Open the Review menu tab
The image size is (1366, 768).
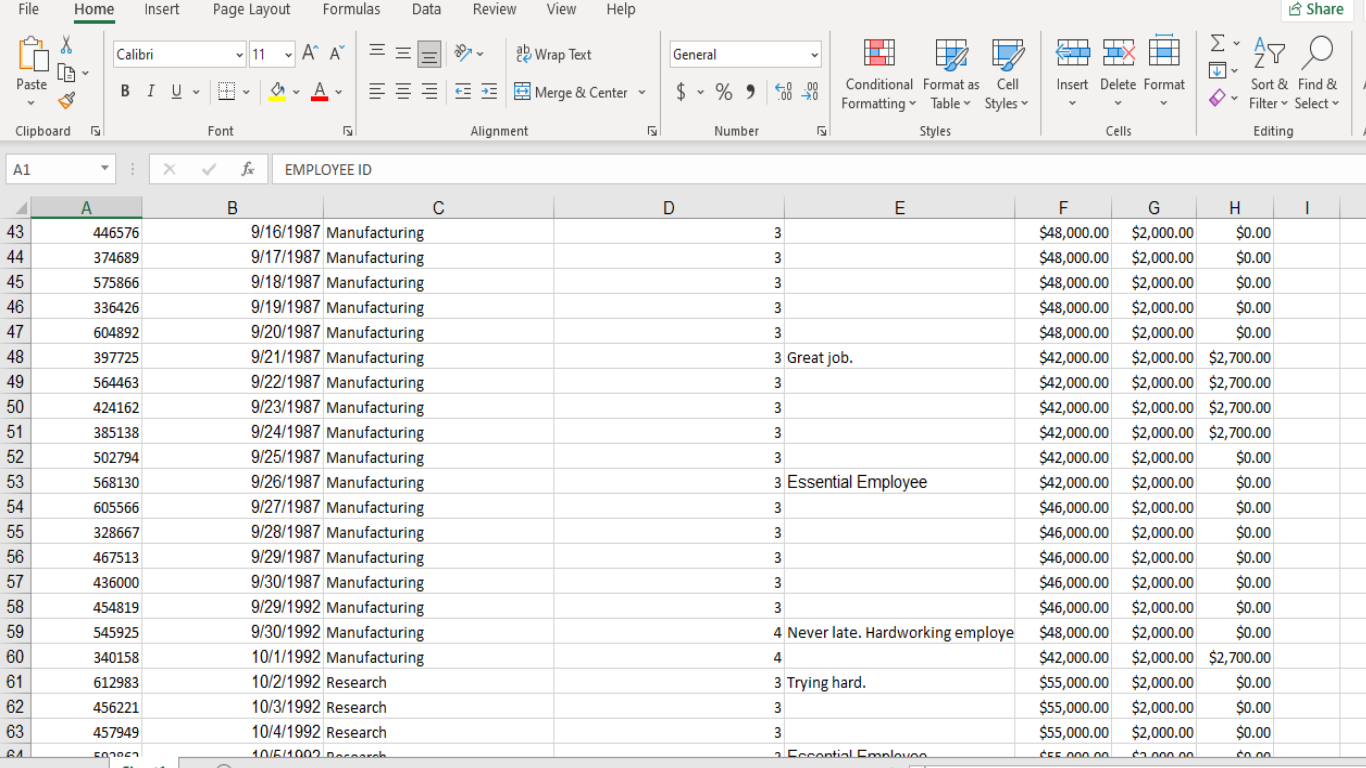[494, 9]
